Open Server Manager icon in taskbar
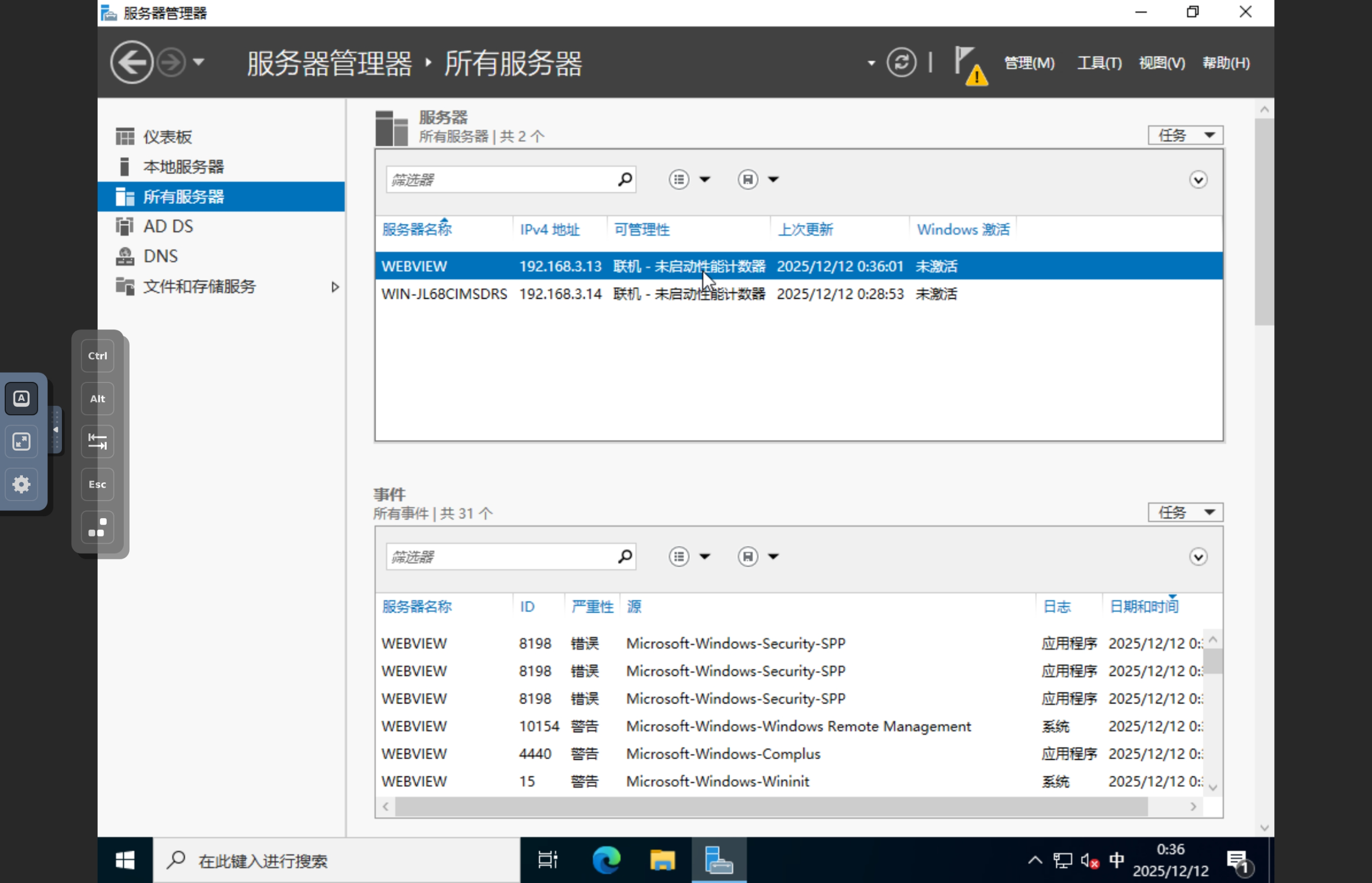Screen dimensions: 1372x883 point(719,860)
